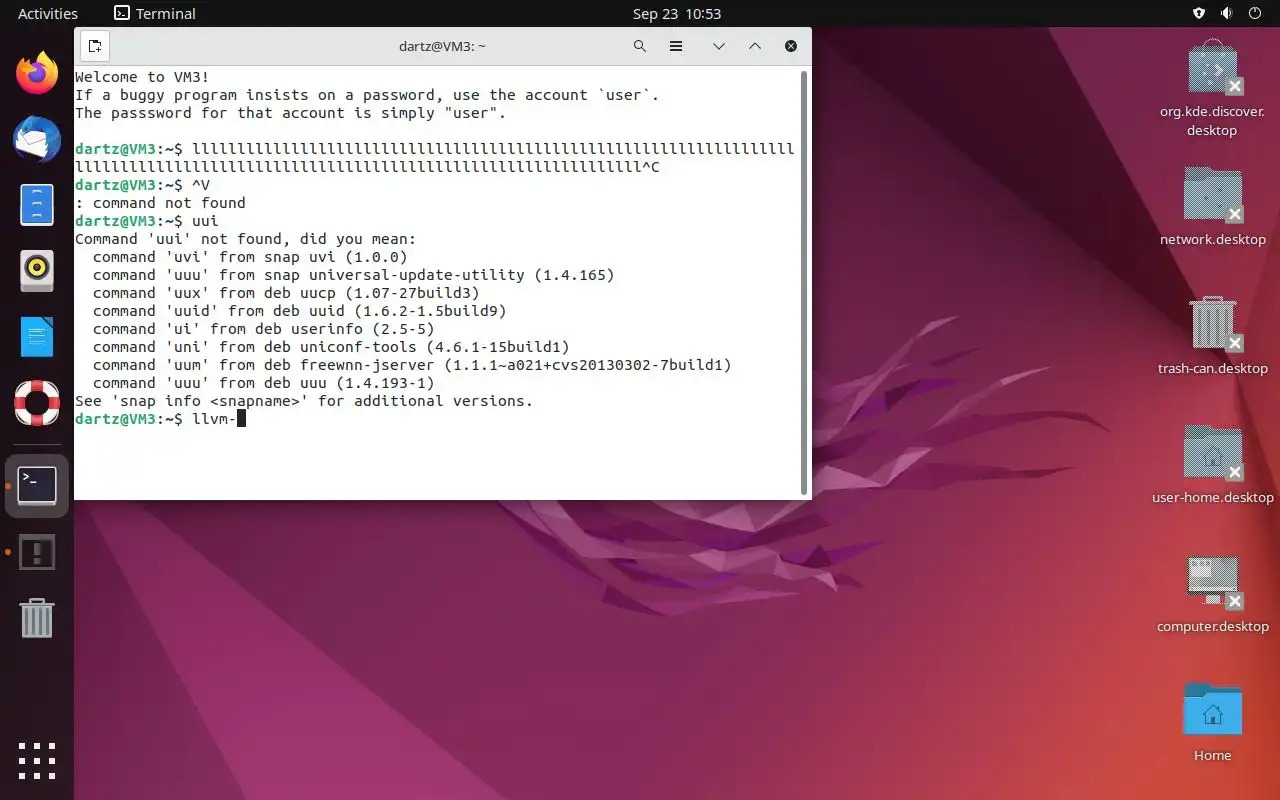The height and width of the screenshot is (800, 1280).
Task: Open LibreOffice Writer from the dock
Action: (37, 337)
